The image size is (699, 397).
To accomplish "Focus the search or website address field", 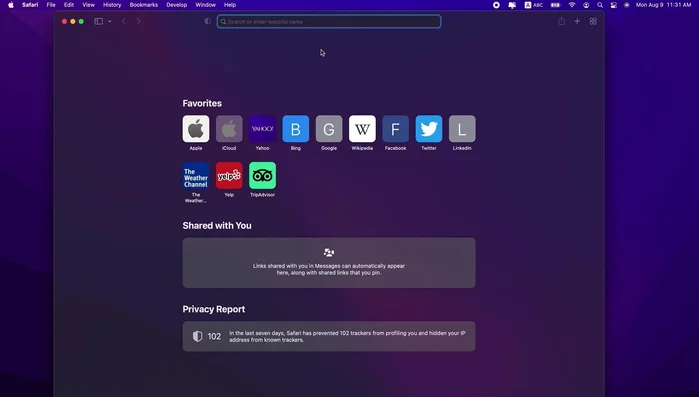I will [329, 21].
